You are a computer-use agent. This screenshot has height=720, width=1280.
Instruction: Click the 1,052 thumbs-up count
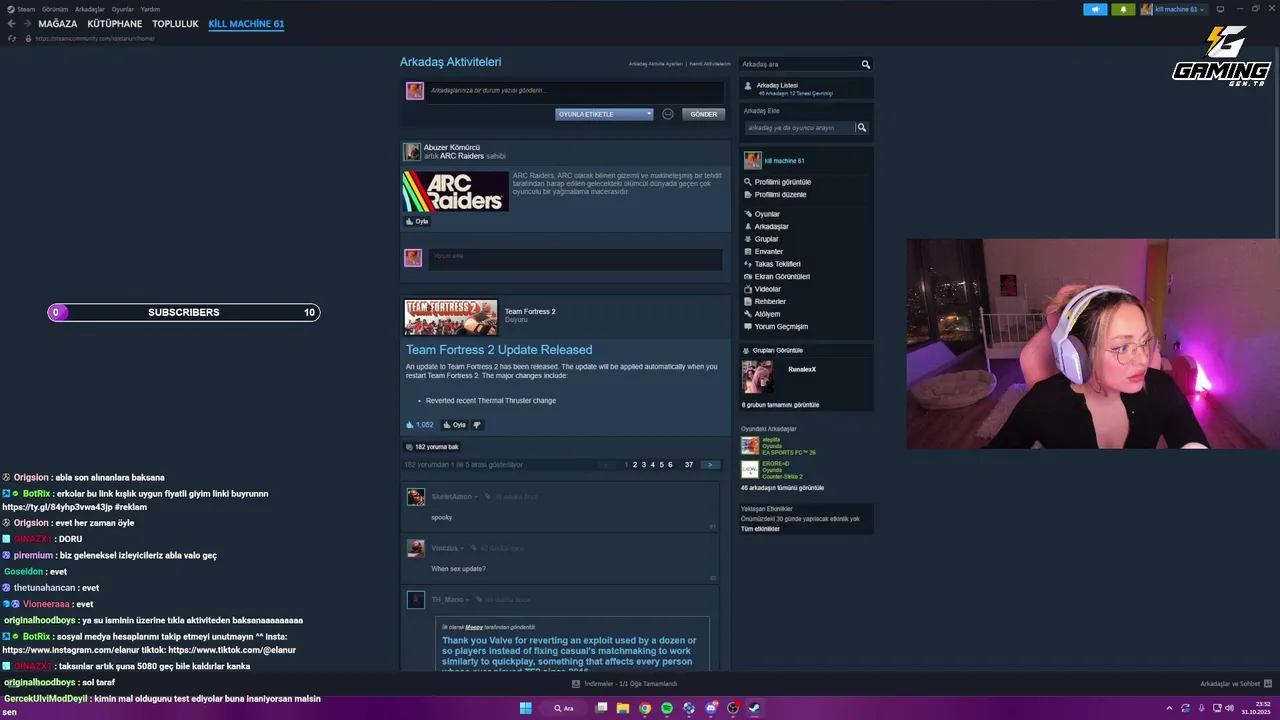point(420,425)
